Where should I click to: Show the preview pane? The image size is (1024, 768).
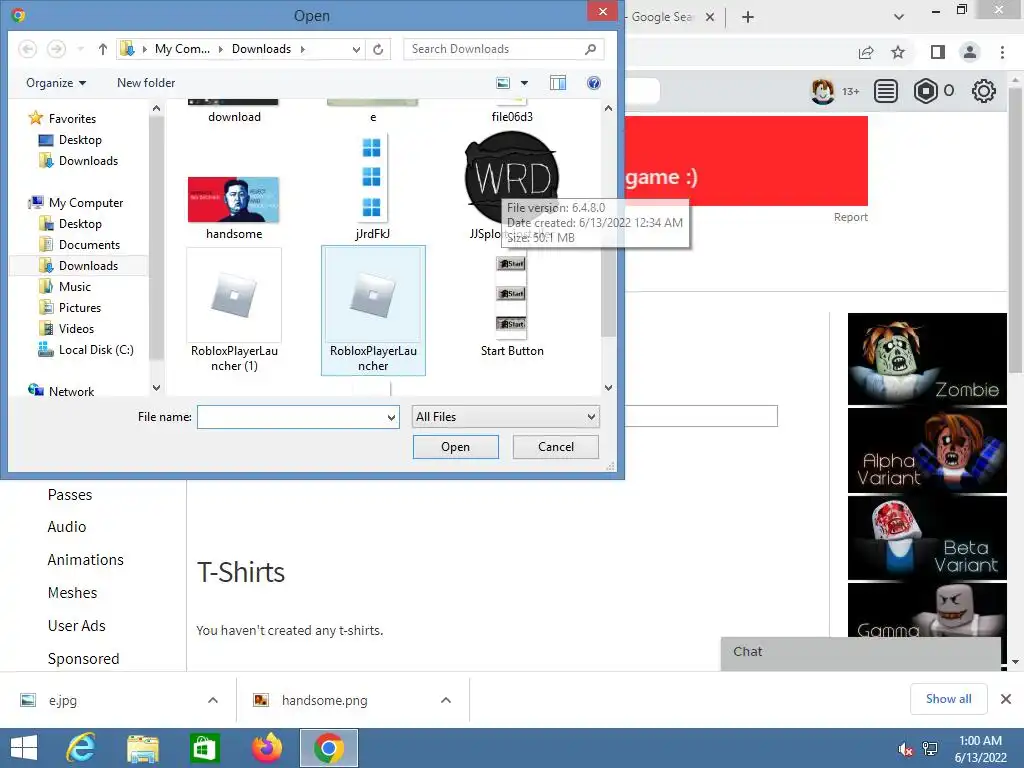(x=558, y=83)
